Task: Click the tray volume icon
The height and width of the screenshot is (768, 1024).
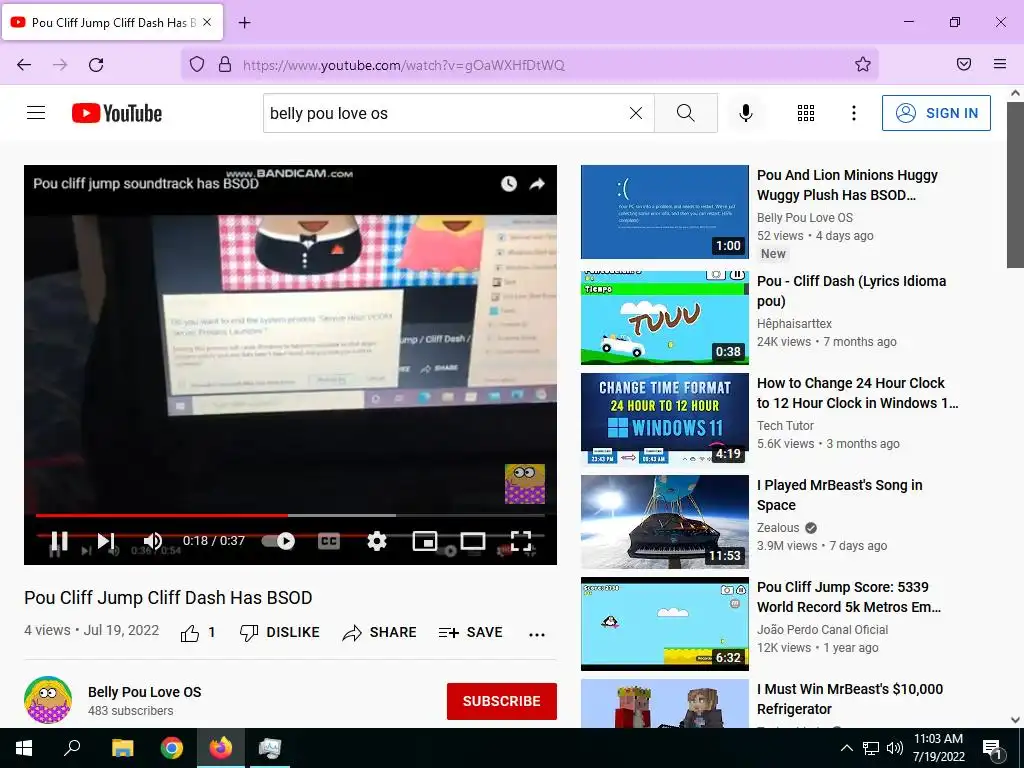Action: 895,748
